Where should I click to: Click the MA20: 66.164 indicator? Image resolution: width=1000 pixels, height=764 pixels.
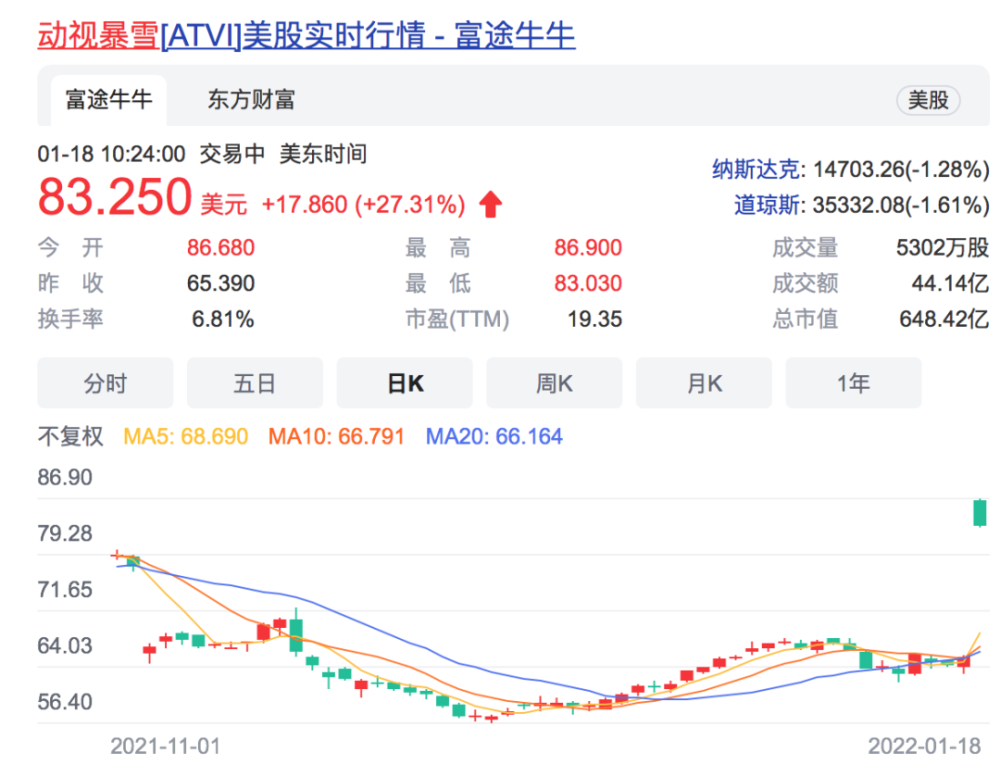point(494,436)
